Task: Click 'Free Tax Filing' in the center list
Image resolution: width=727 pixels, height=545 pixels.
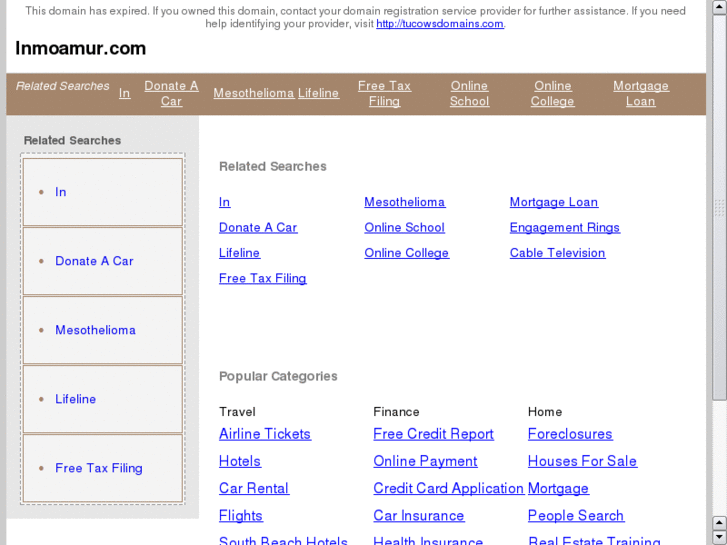Action: 262,278
